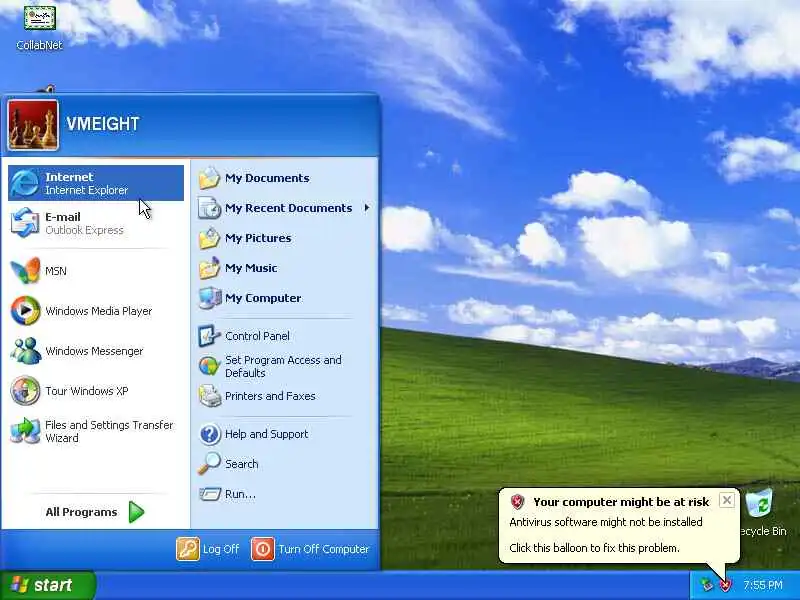The image size is (800, 600).
Task: Click the My Music folder icon
Action: (x=209, y=268)
